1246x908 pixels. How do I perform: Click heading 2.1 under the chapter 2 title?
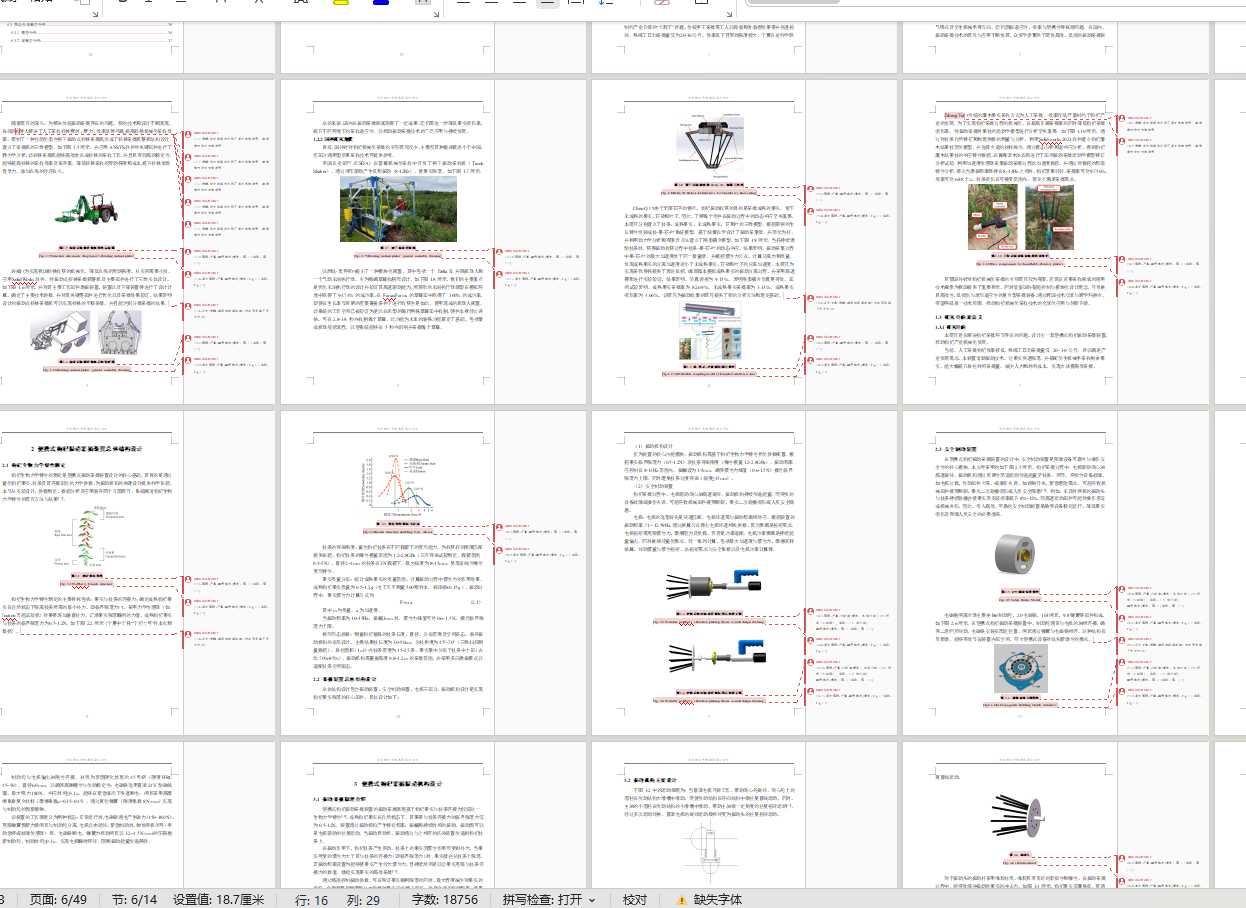pyautogui.click(x=36, y=465)
